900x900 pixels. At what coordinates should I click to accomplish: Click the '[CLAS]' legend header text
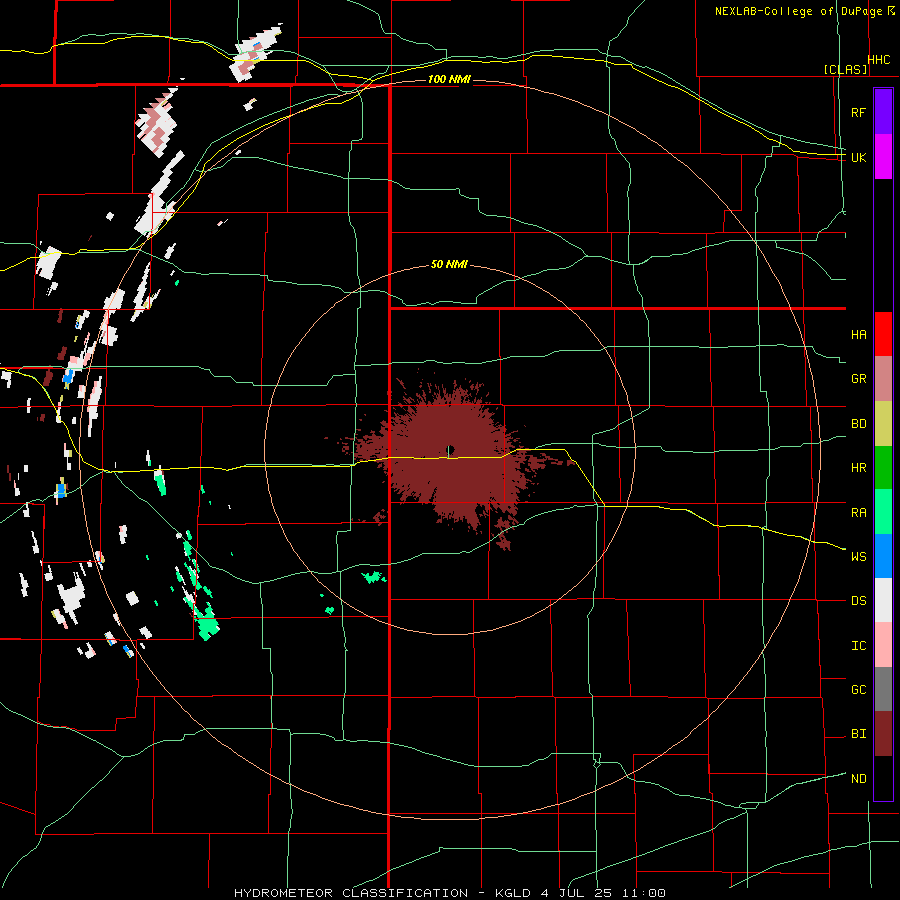(x=845, y=69)
